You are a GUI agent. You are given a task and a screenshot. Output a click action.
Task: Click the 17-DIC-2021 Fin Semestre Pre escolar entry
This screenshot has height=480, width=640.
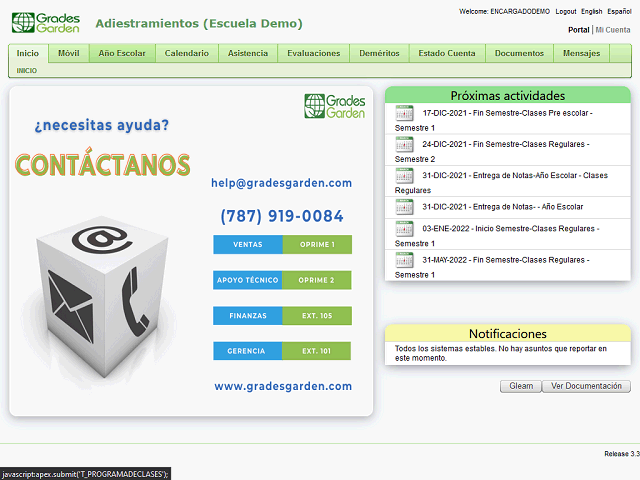[508, 119]
